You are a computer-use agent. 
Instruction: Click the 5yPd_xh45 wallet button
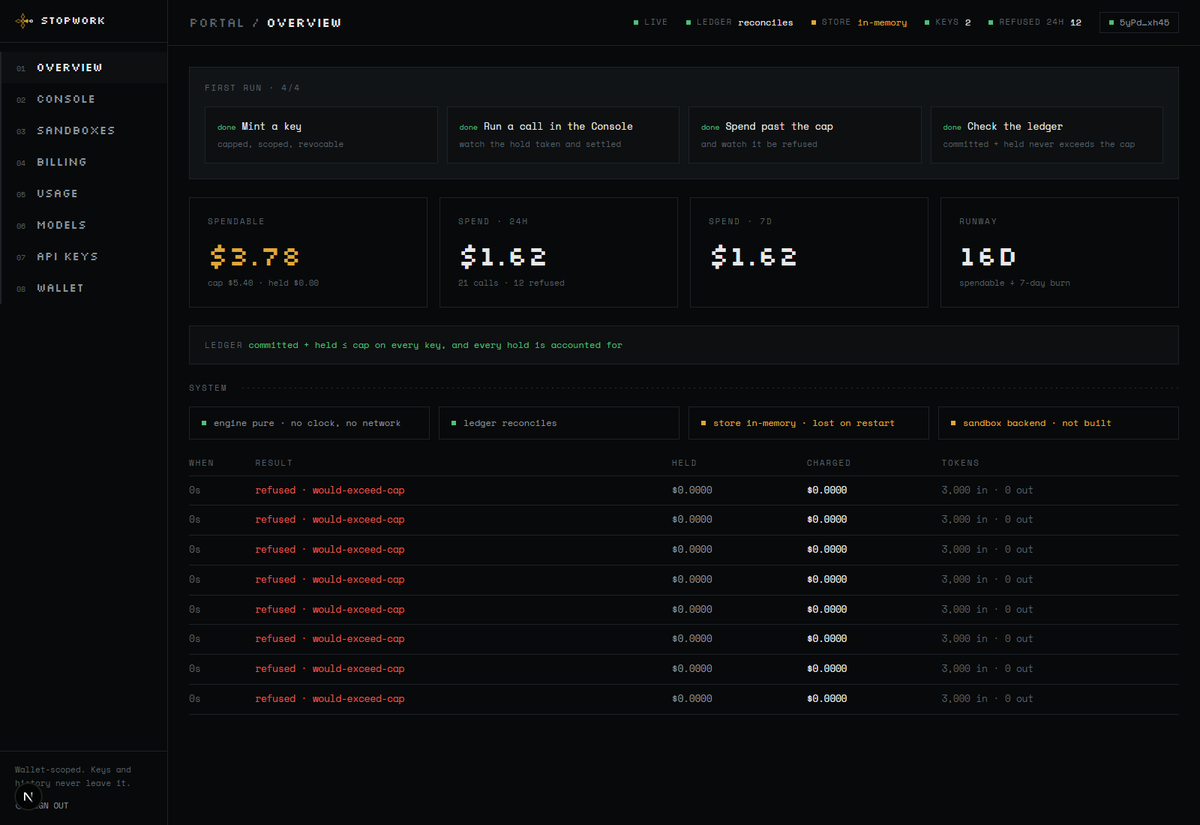click(x=1139, y=22)
